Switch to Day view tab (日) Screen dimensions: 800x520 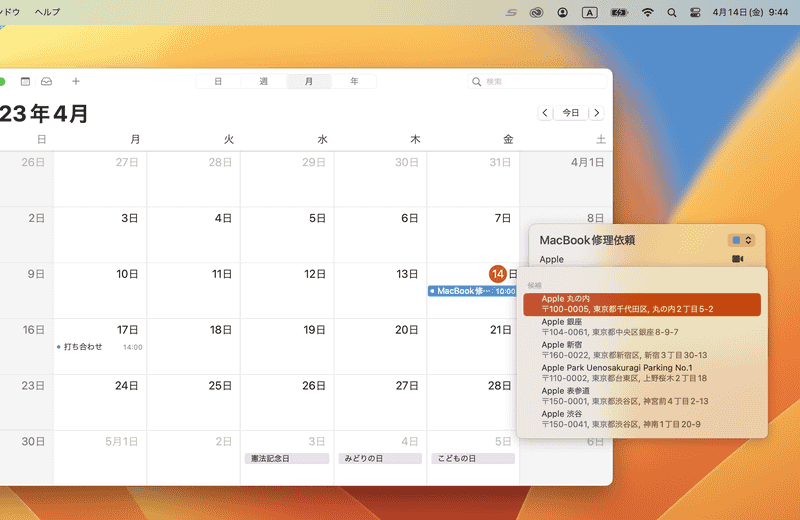pos(218,82)
